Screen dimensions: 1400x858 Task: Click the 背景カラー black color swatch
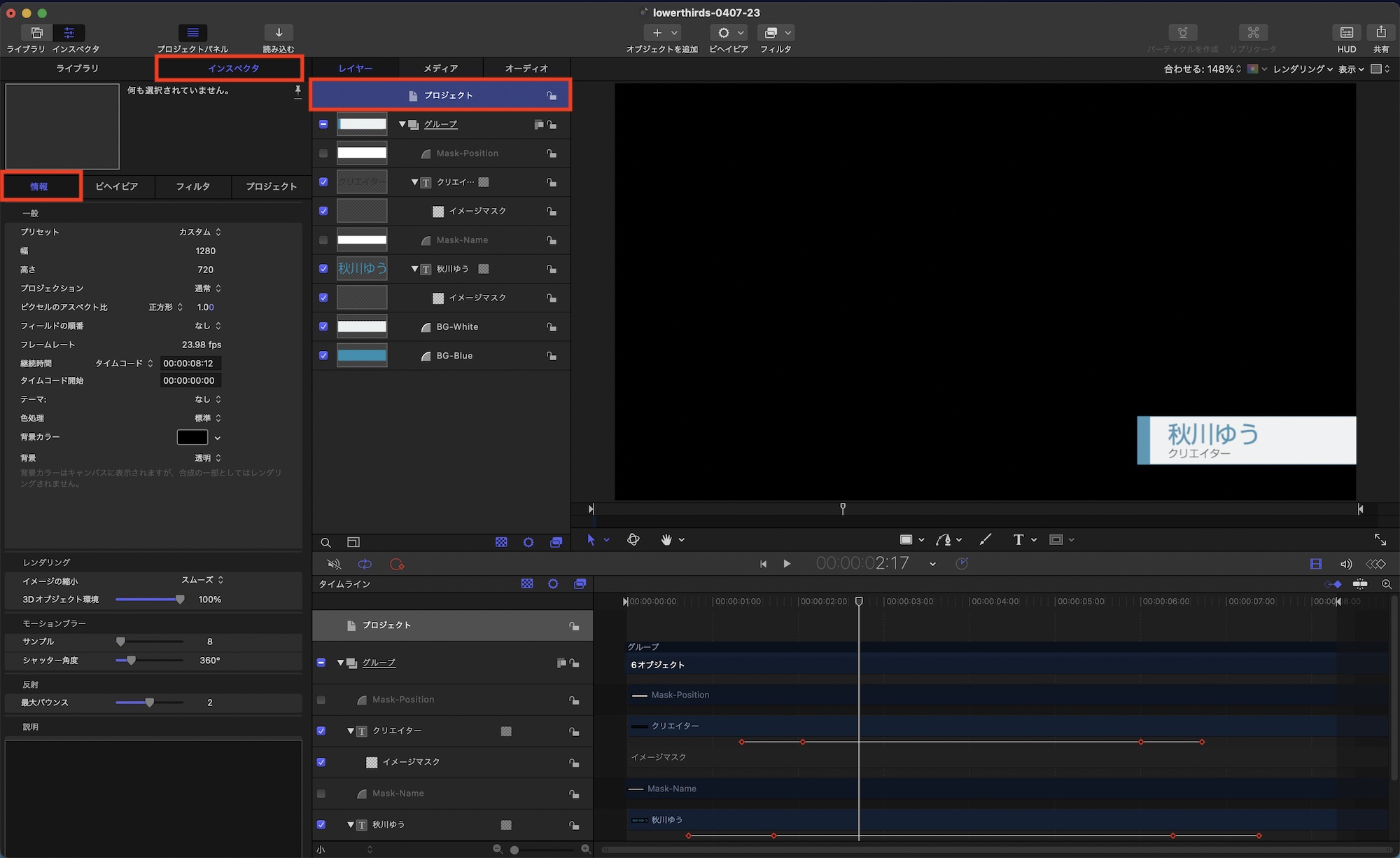point(192,437)
